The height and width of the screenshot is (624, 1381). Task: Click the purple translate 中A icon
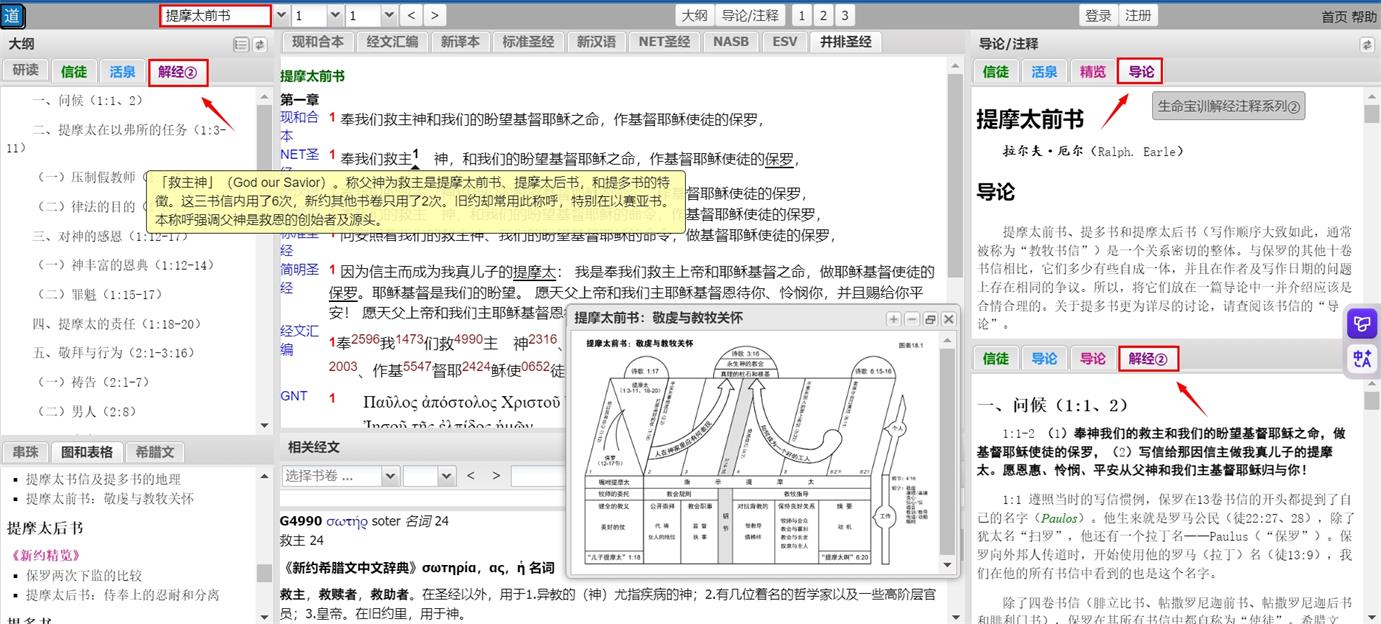coord(1363,359)
